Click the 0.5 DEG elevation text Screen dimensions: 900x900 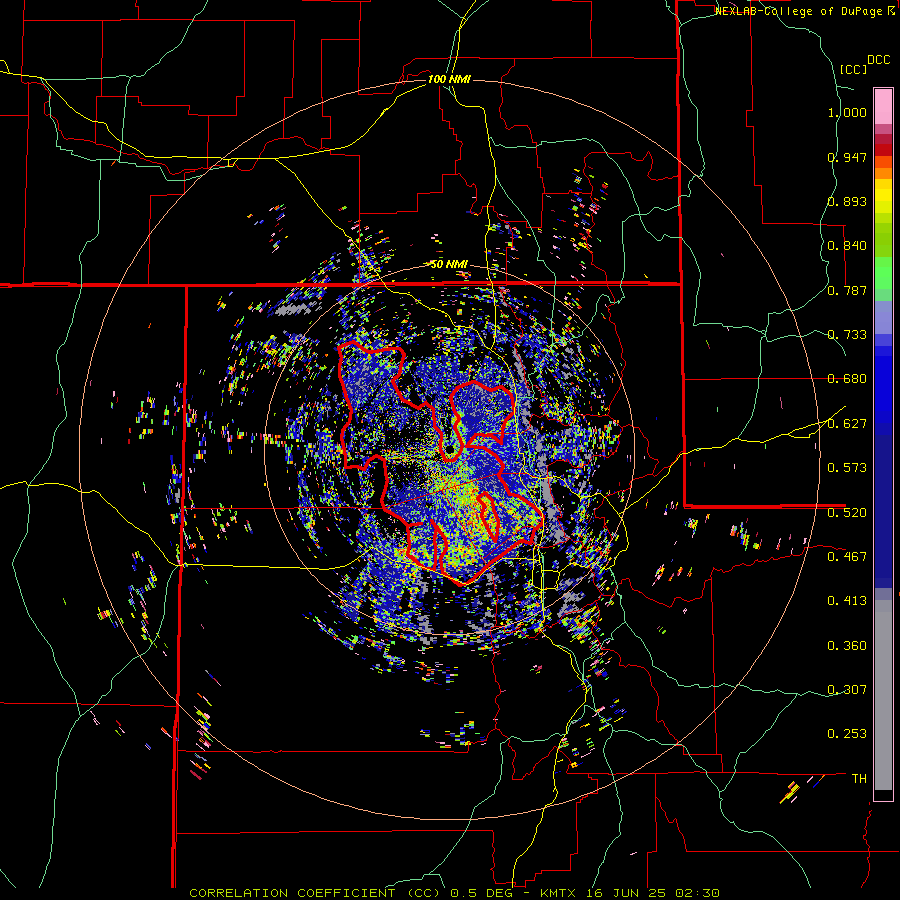[x=481, y=893]
